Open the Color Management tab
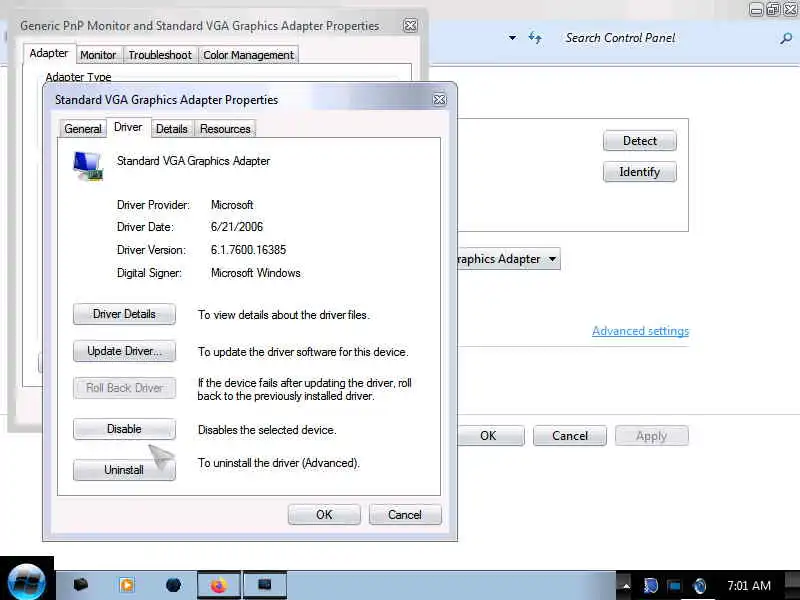Screen dimensions: 800x600 coord(248,55)
